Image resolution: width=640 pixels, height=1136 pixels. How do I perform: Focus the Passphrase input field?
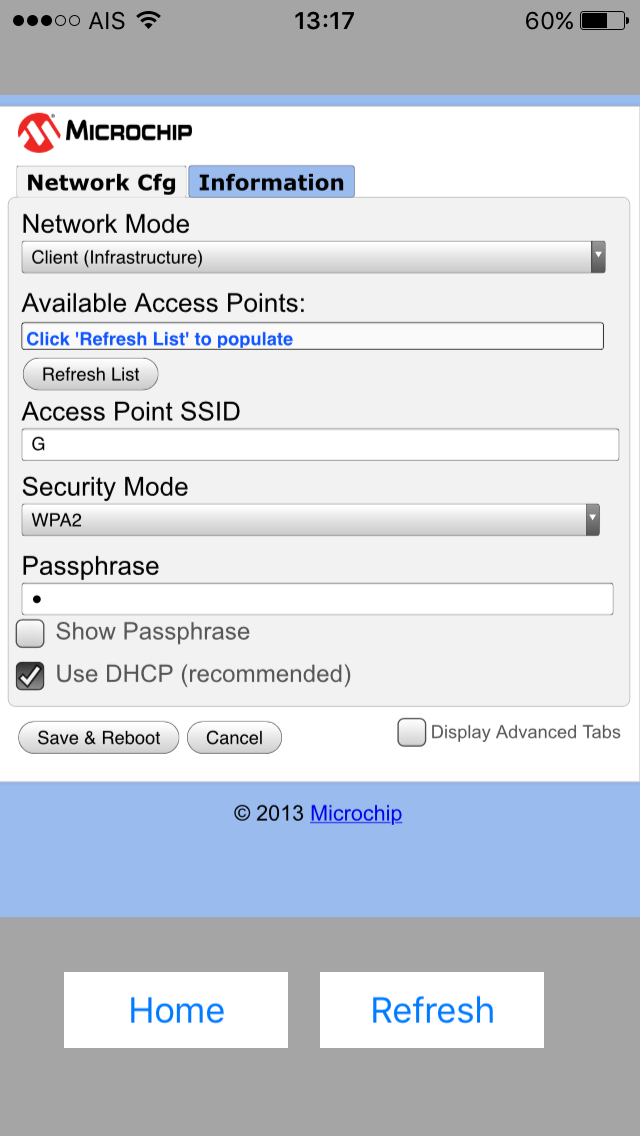pyautogui.click(x=317, y=599)
